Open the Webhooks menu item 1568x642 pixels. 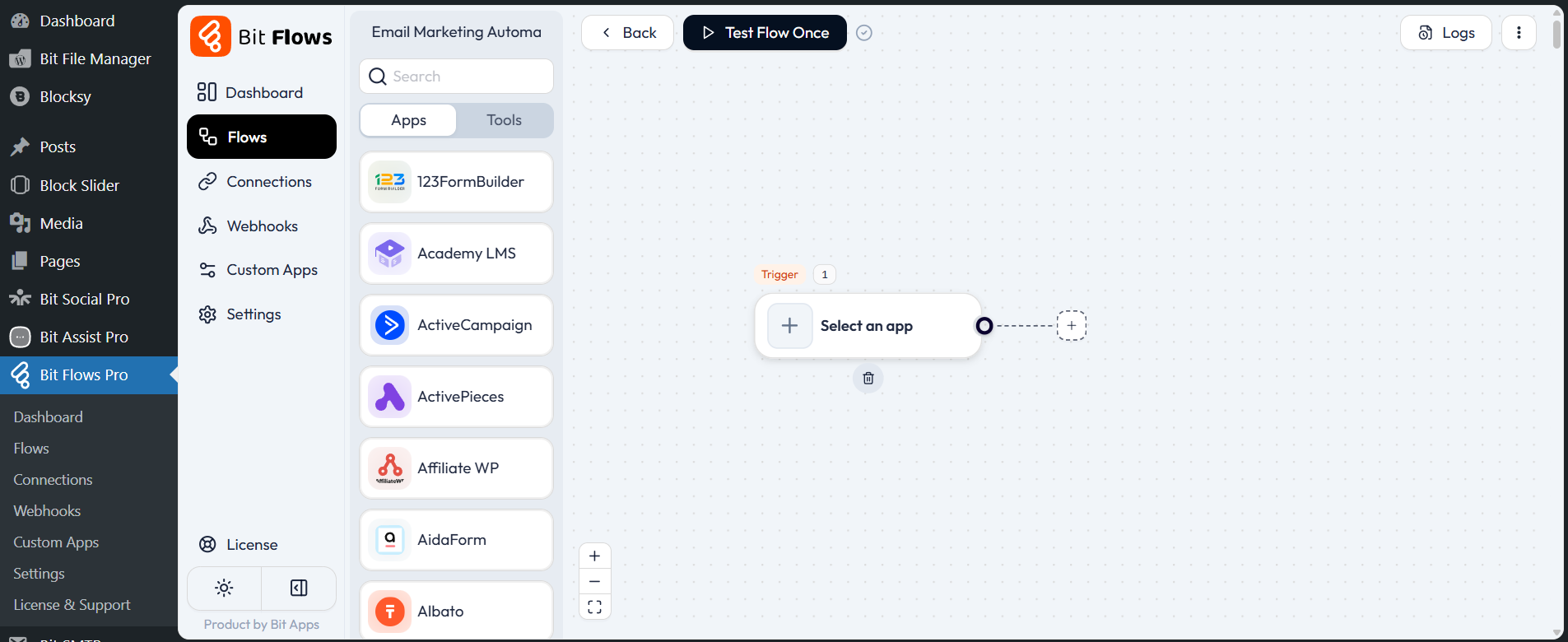tap(262, 226)
